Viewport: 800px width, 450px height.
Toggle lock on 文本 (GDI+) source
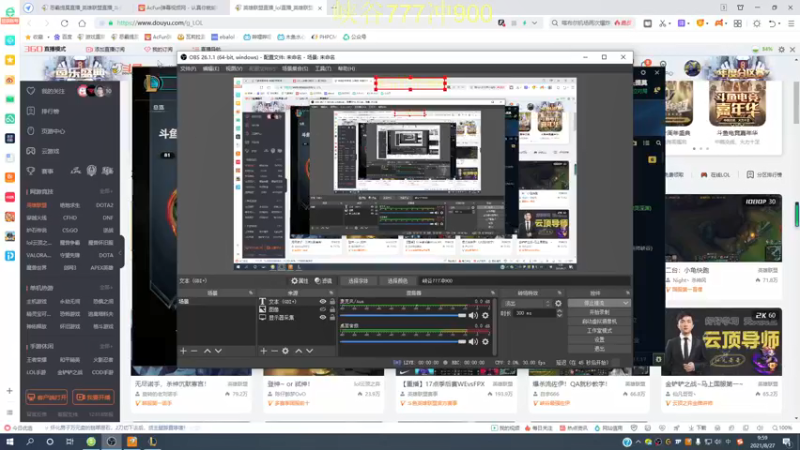click(332, 302)
